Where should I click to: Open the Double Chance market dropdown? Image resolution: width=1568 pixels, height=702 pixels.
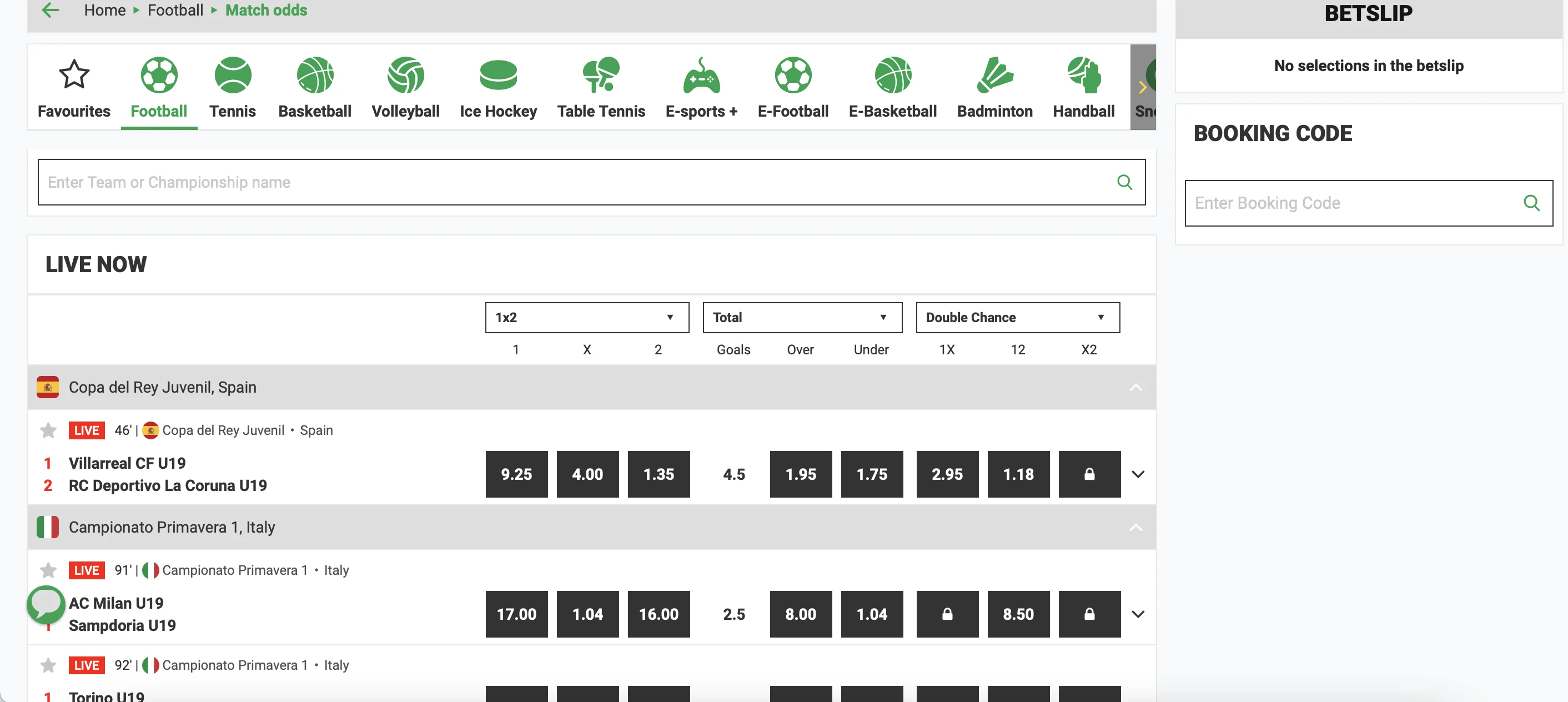1017,317
